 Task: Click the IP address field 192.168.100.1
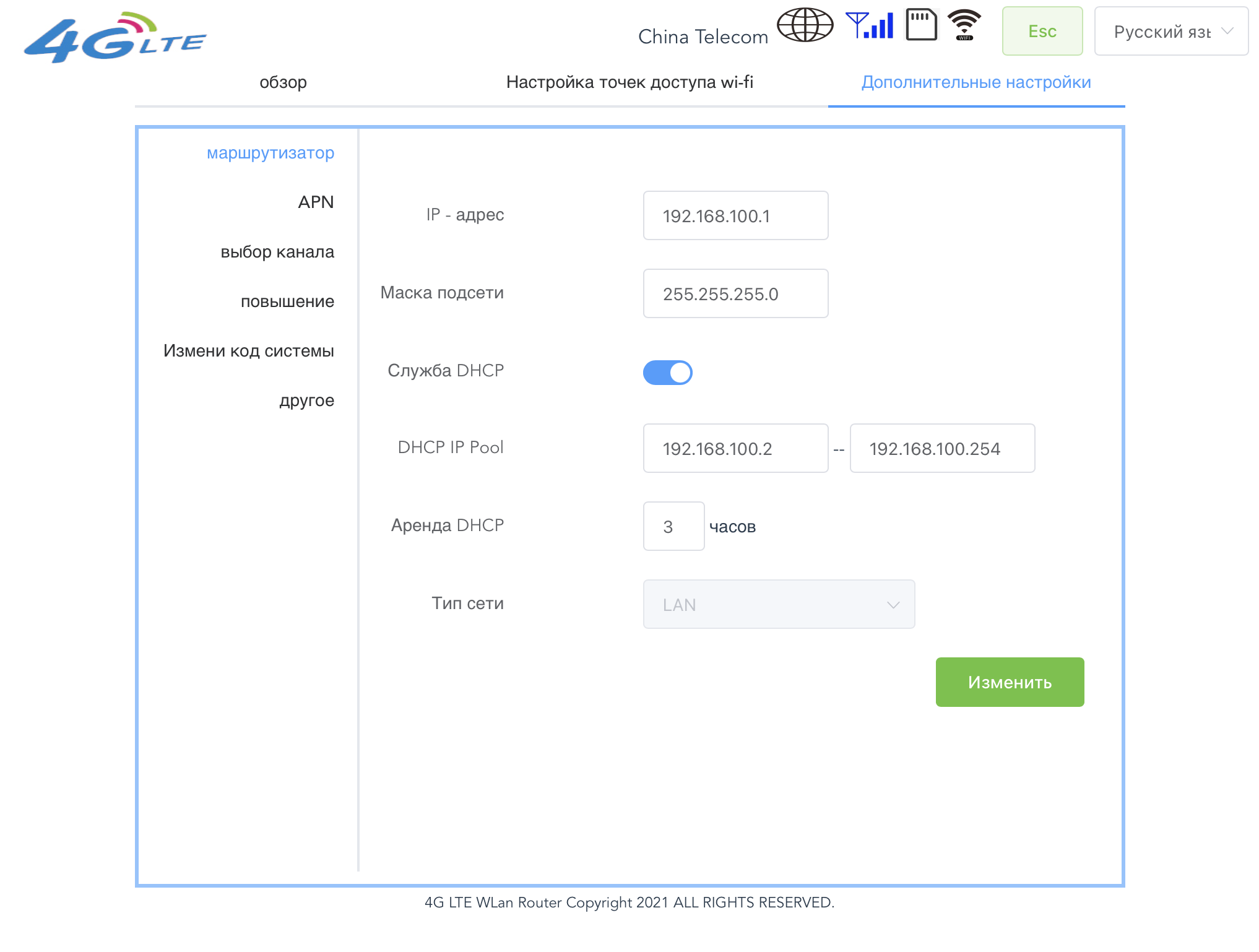tap(735, 216)
